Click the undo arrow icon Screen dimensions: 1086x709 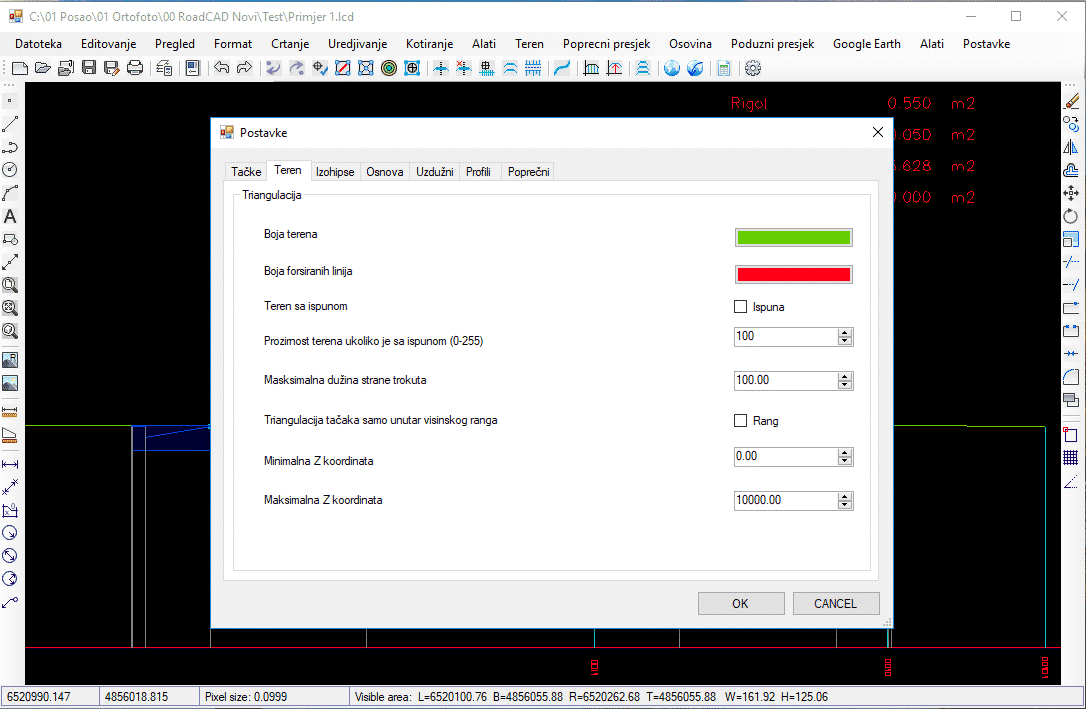click(x=221, y=68)
